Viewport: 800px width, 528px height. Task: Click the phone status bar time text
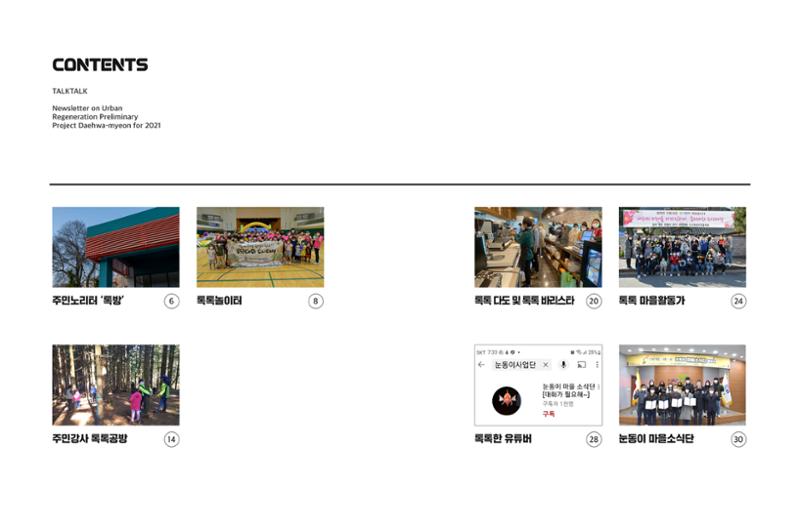coord(492,353)
